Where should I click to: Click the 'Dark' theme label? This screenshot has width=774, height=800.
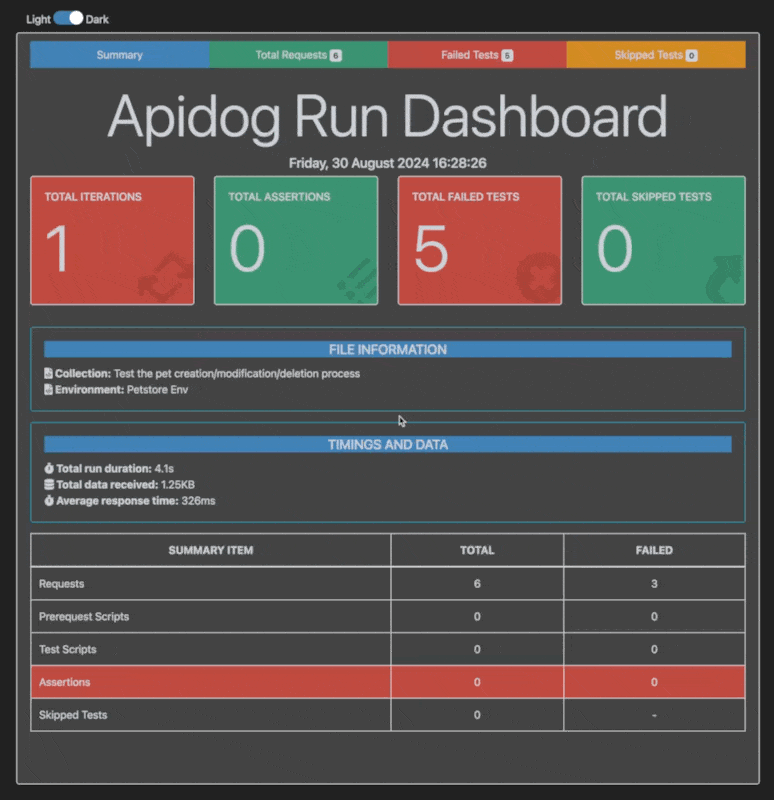click(97, 19)
